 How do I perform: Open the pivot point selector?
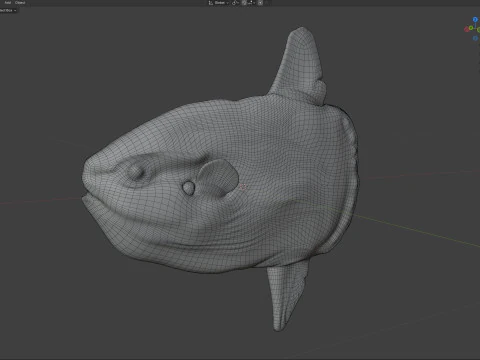(x=235, y=3)
